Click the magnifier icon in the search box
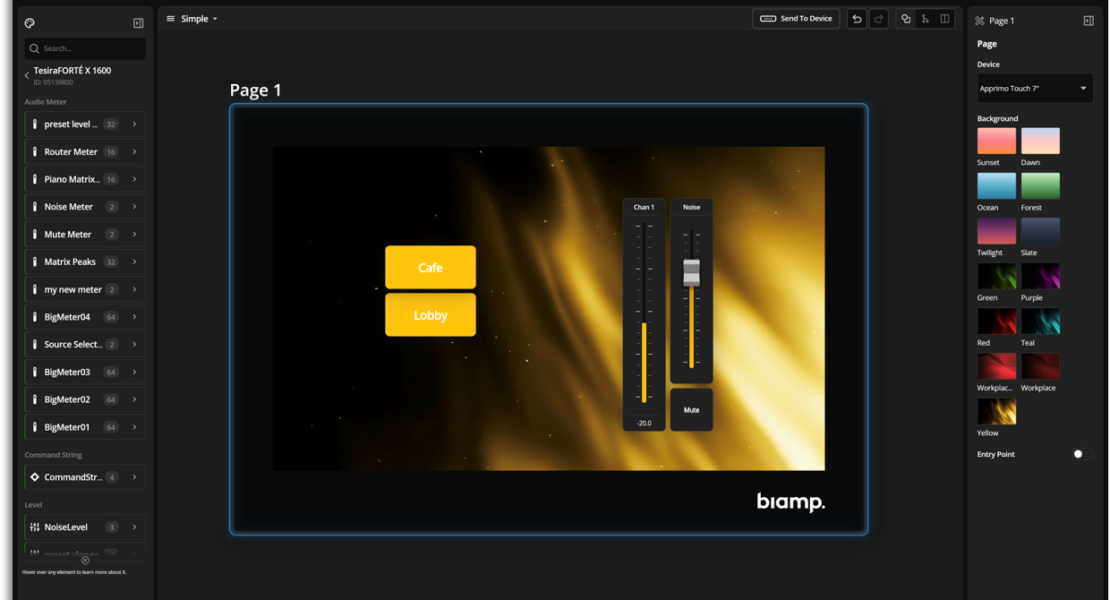 coord(34,49)
